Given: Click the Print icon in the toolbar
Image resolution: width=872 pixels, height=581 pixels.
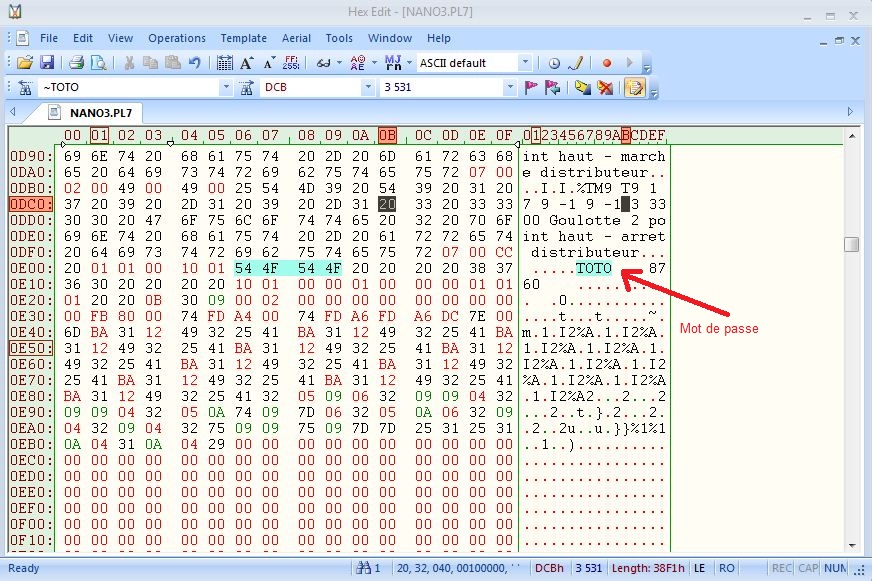Looking at the screenshot, I should coord(77,63).
